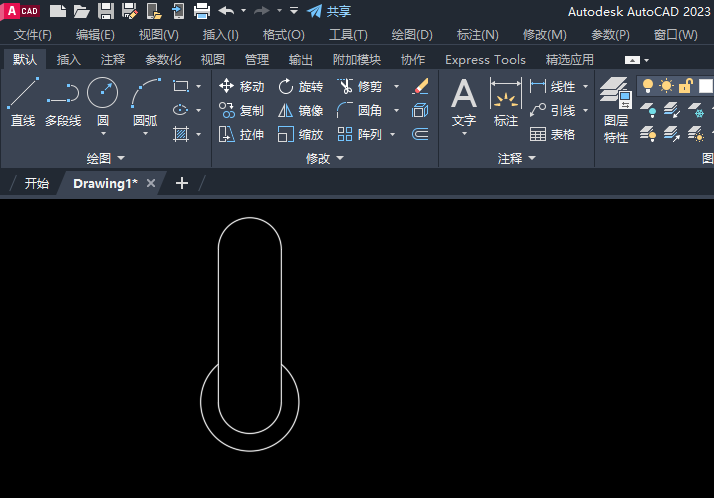This screenshot has width=714, height=498.
Task: Toggle the layer freeze sun icon
Action: click(x=667, y=86)
